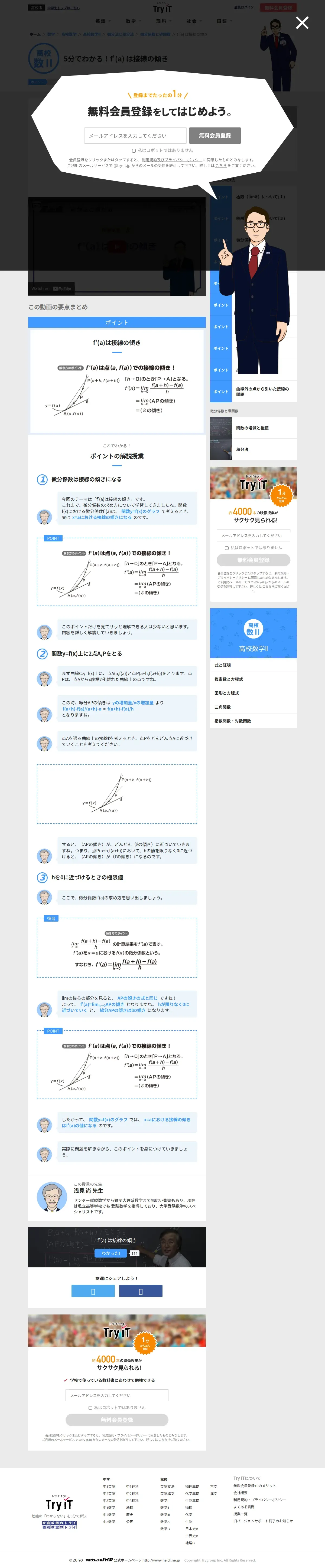The height and width of the screenshot is (1568, 325).
Task: Open よくある質問 footer link
Action: pyautogui.click(x=244, y=1507)
